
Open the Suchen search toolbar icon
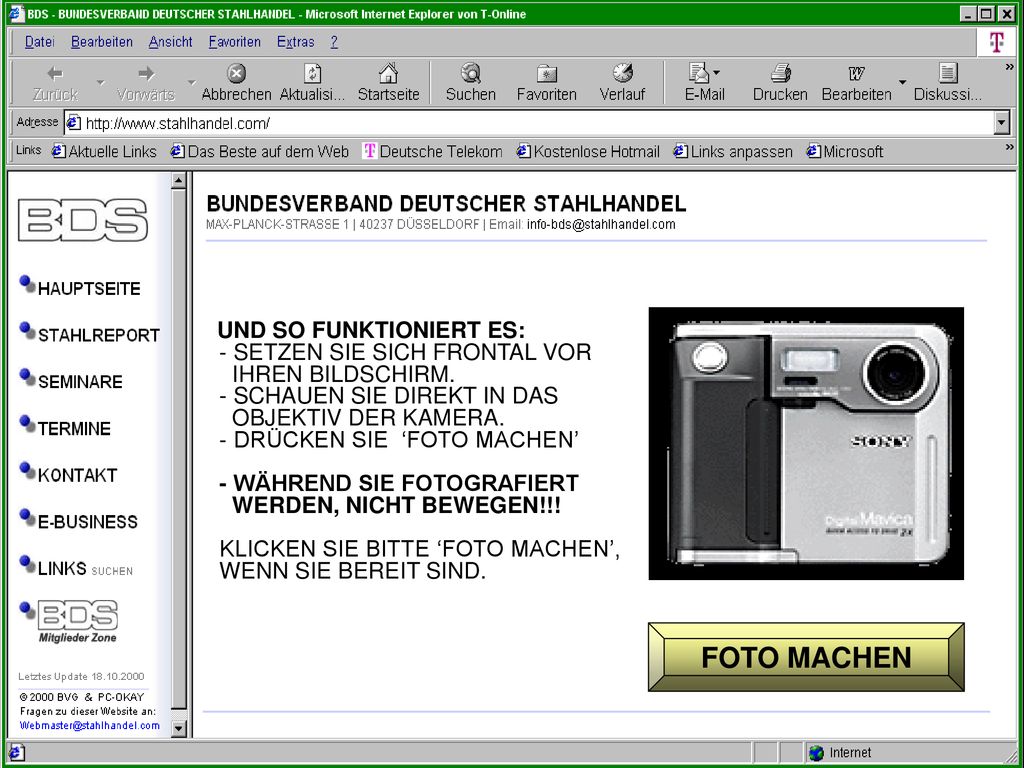click(470, 73)
